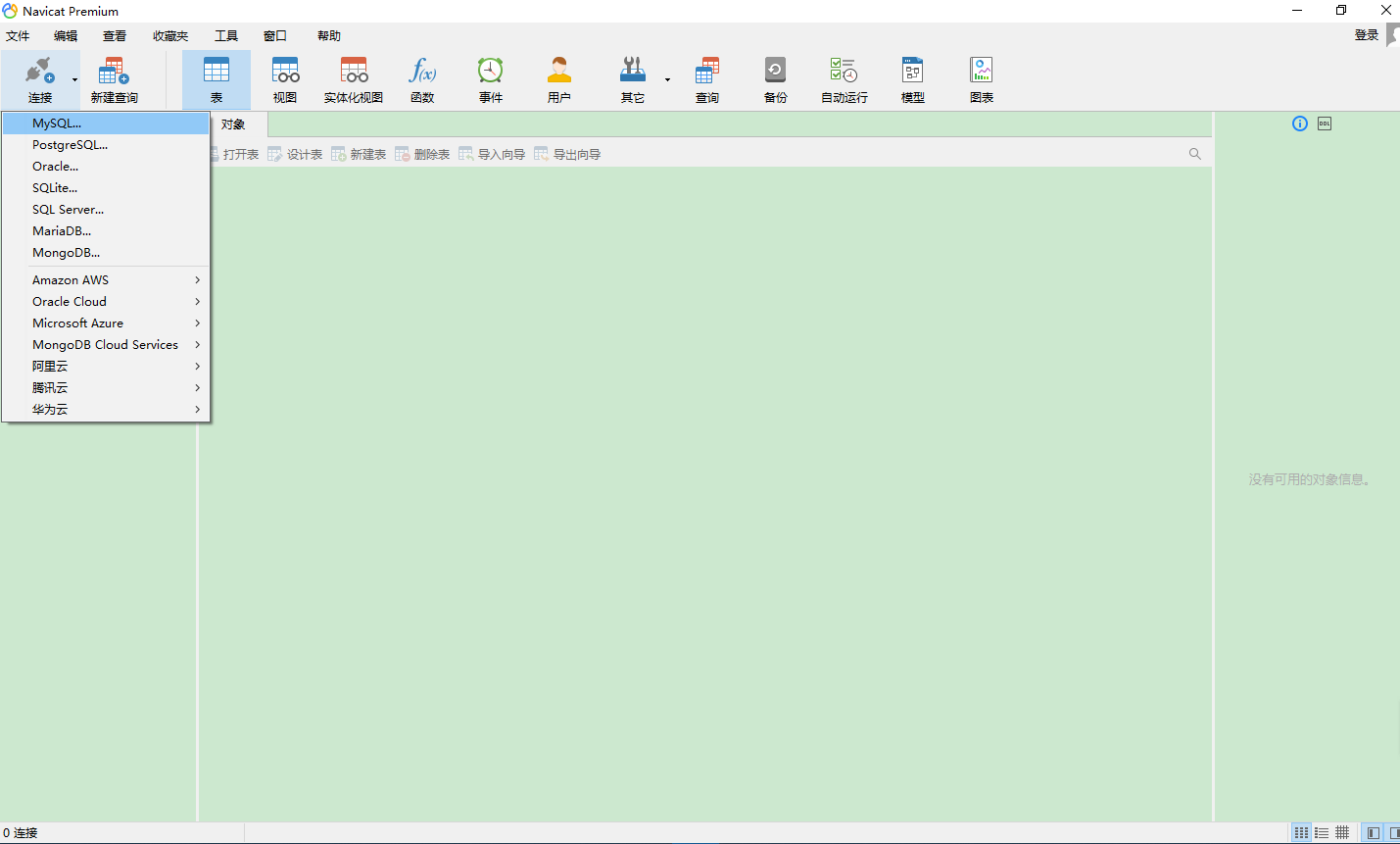Image resolution: width=1400 pixels, height=844 pixels.
Task: Pick MariaDB... connection option
Action: click(106, 231)
